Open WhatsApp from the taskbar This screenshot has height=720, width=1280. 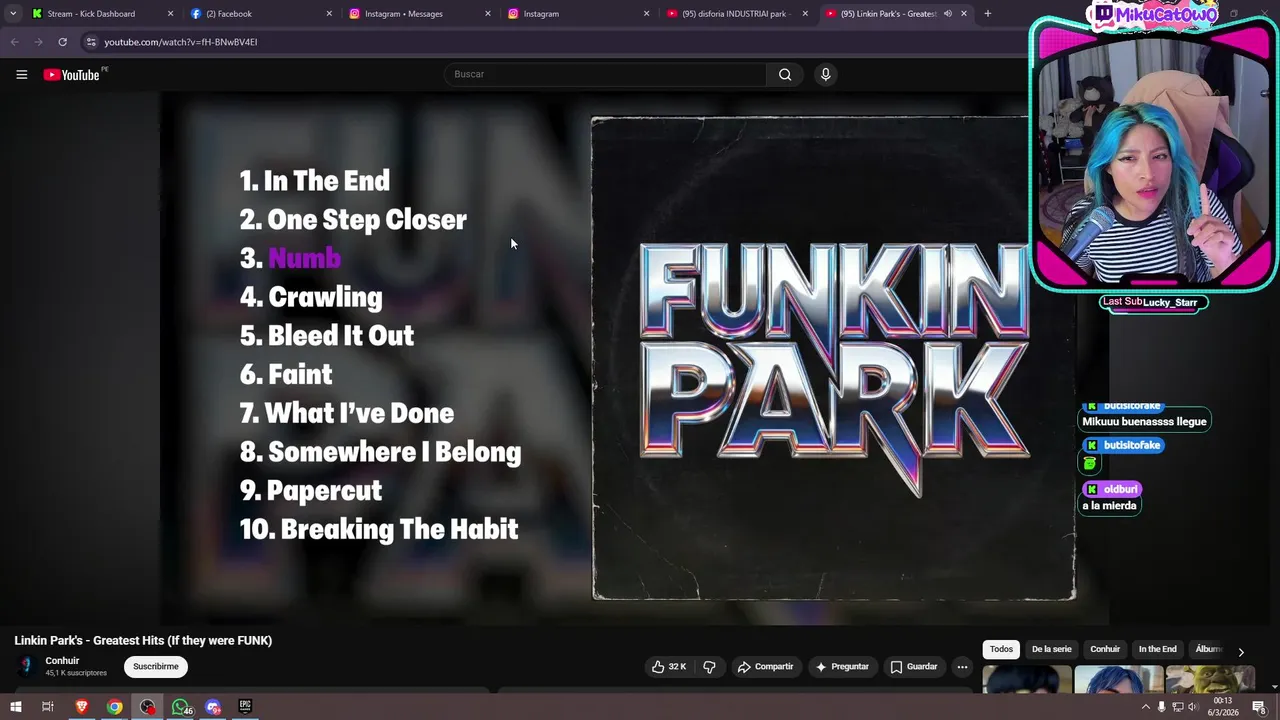pos(181,707)
